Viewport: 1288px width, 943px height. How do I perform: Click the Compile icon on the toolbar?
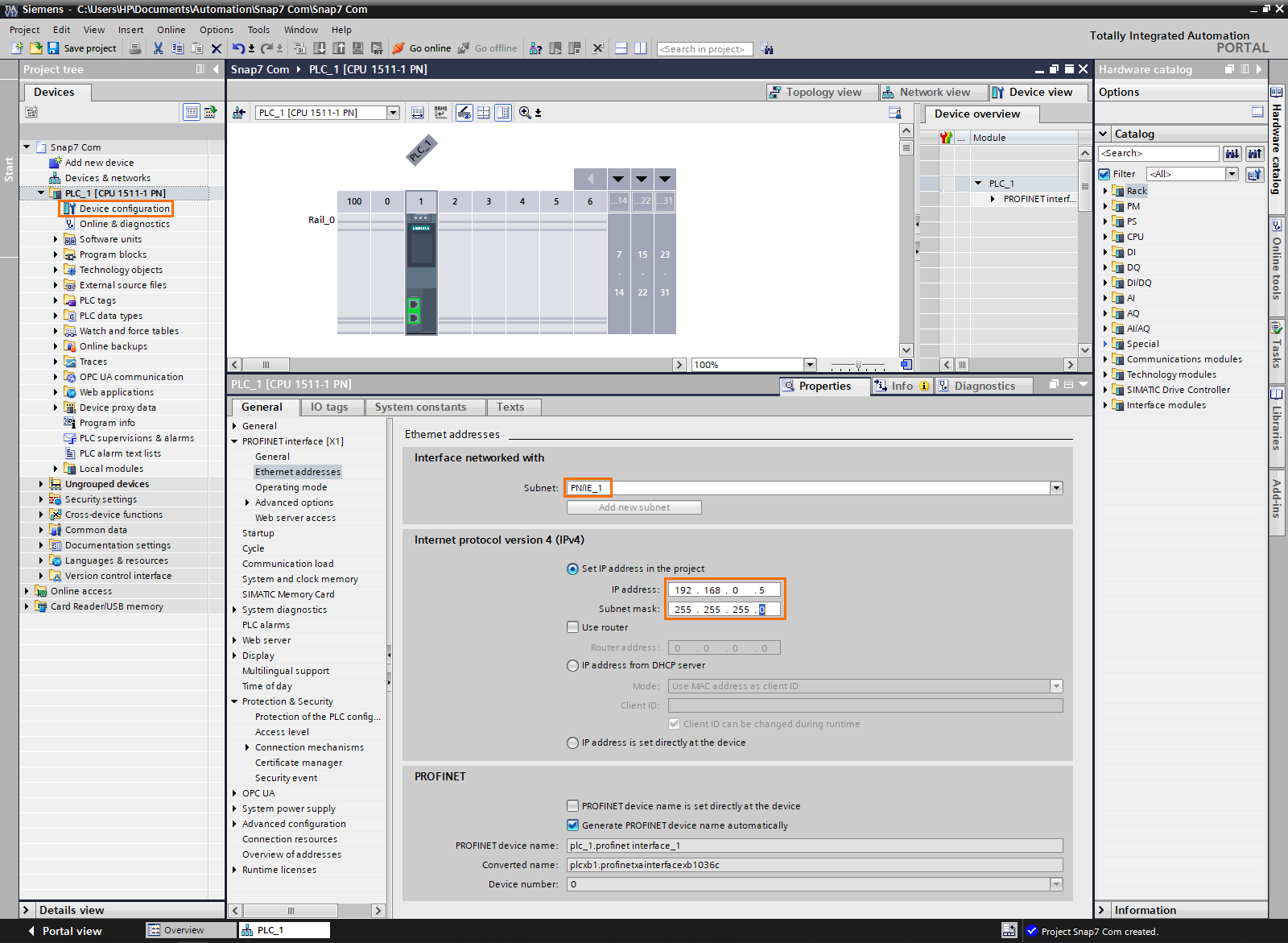click(x=301, y=48)
